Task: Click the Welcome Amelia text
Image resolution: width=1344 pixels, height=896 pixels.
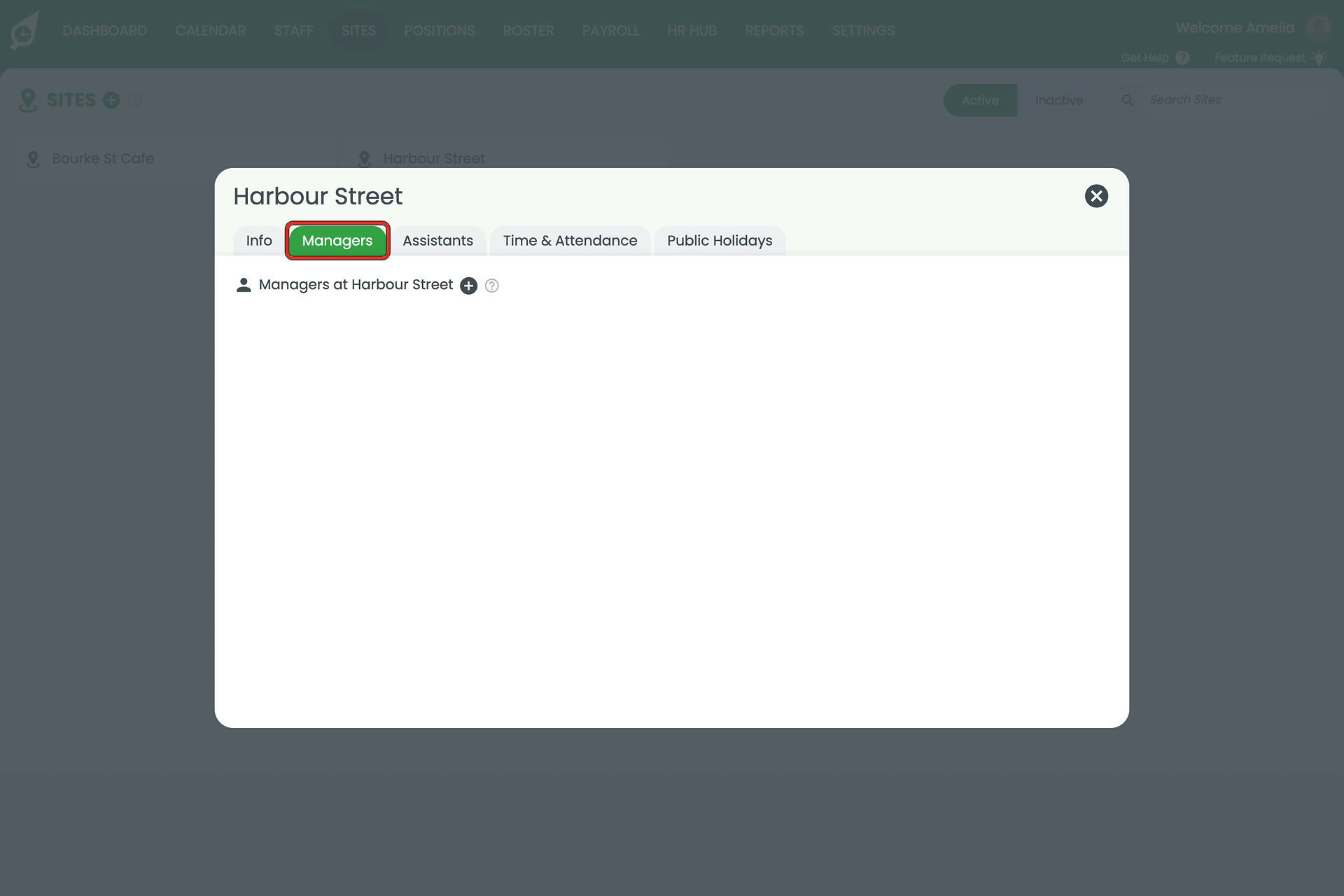Action: click(1235, 28)
